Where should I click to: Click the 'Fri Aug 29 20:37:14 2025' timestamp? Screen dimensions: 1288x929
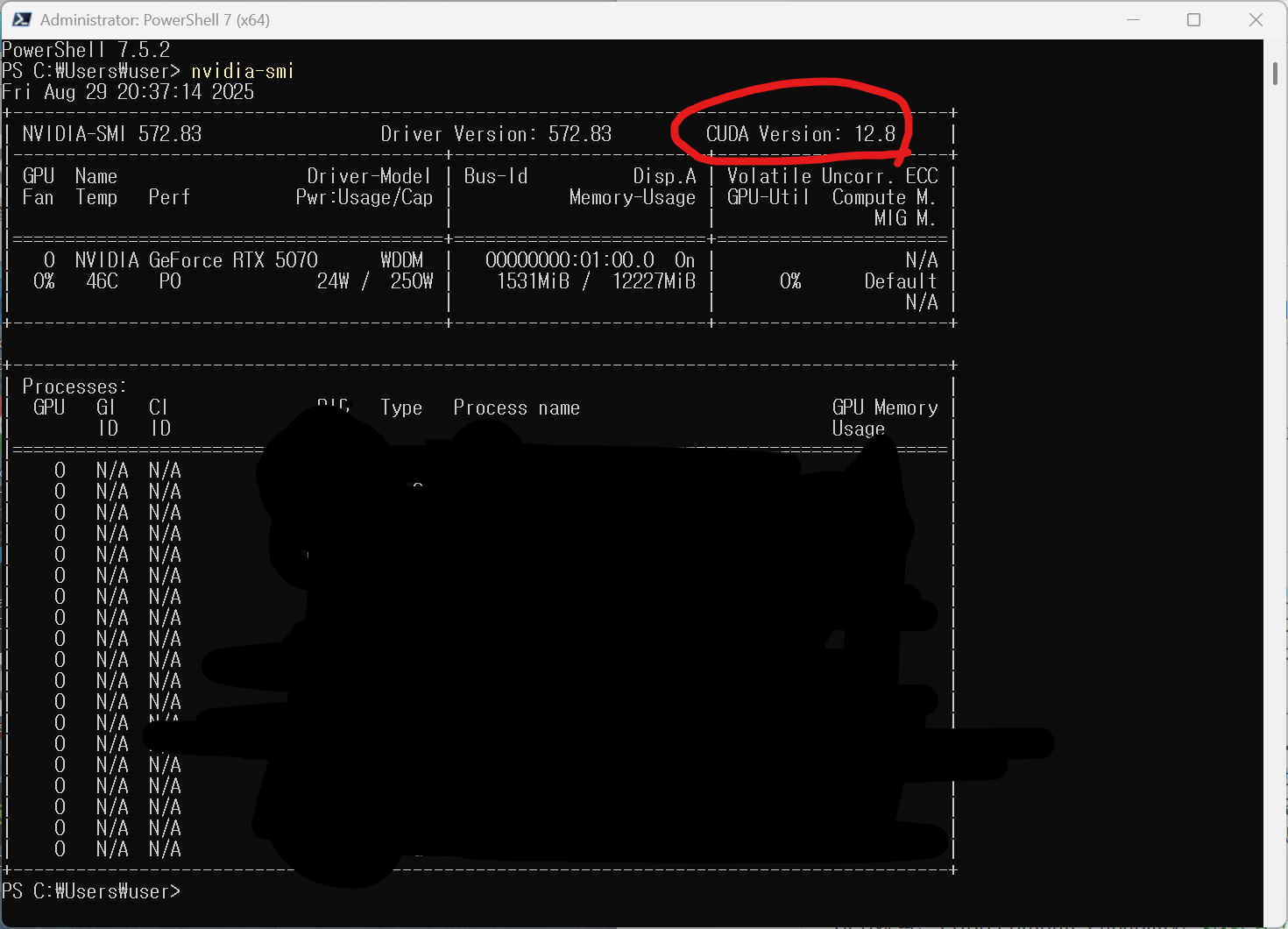(x=128, y=92)
